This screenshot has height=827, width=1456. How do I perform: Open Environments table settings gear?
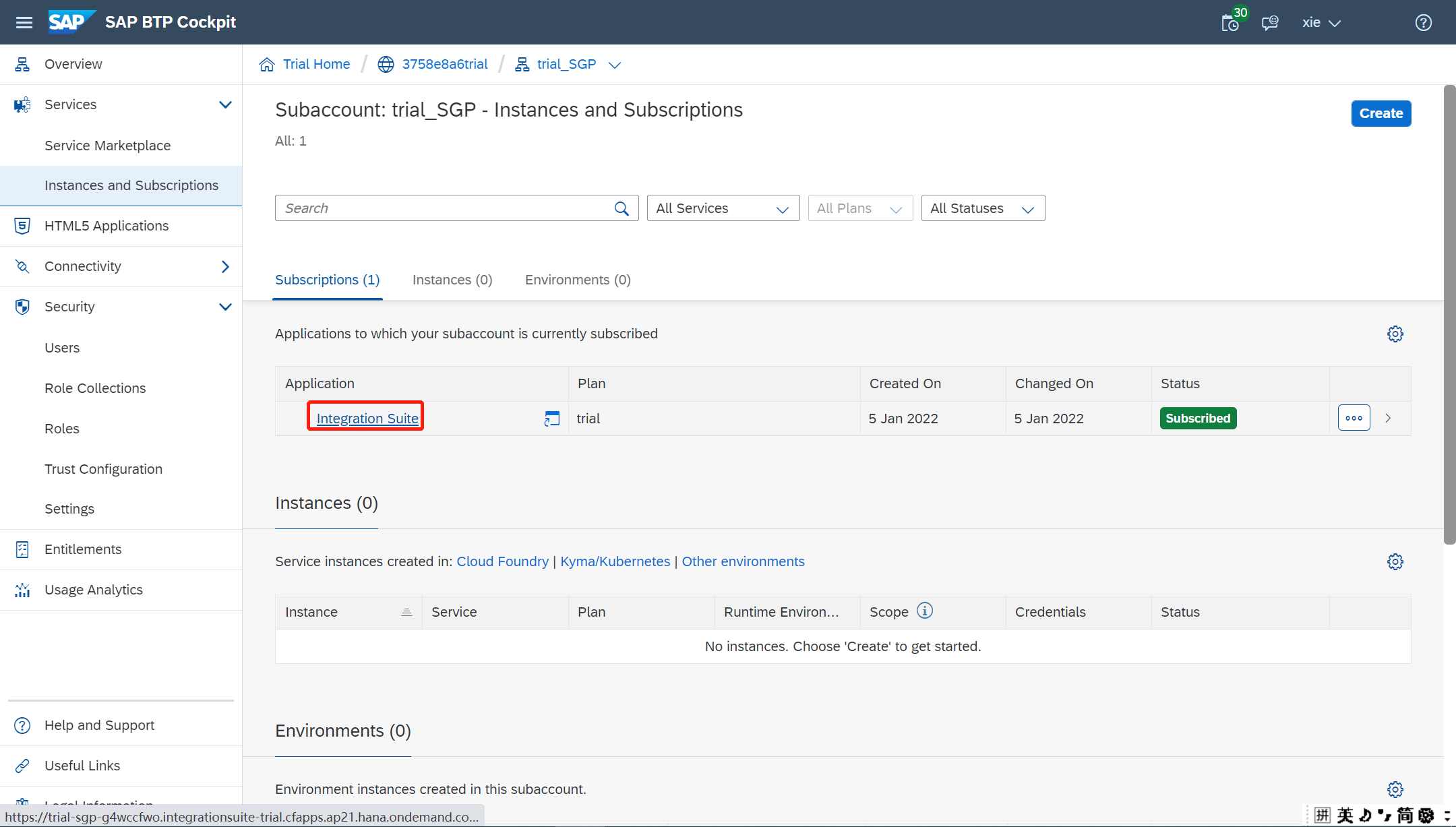(1395, 790)
